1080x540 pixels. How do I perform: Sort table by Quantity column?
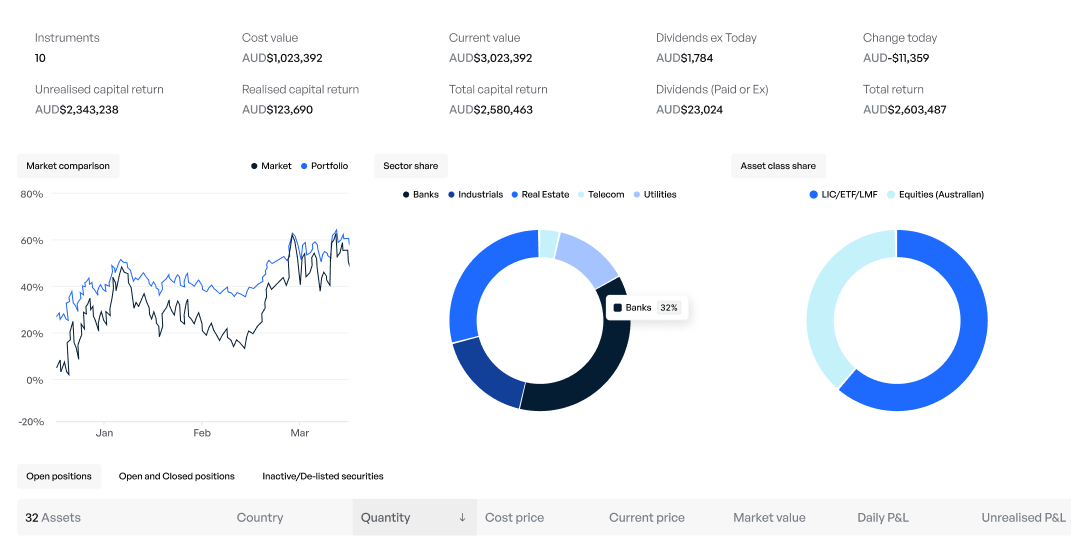tap(386, 518)
